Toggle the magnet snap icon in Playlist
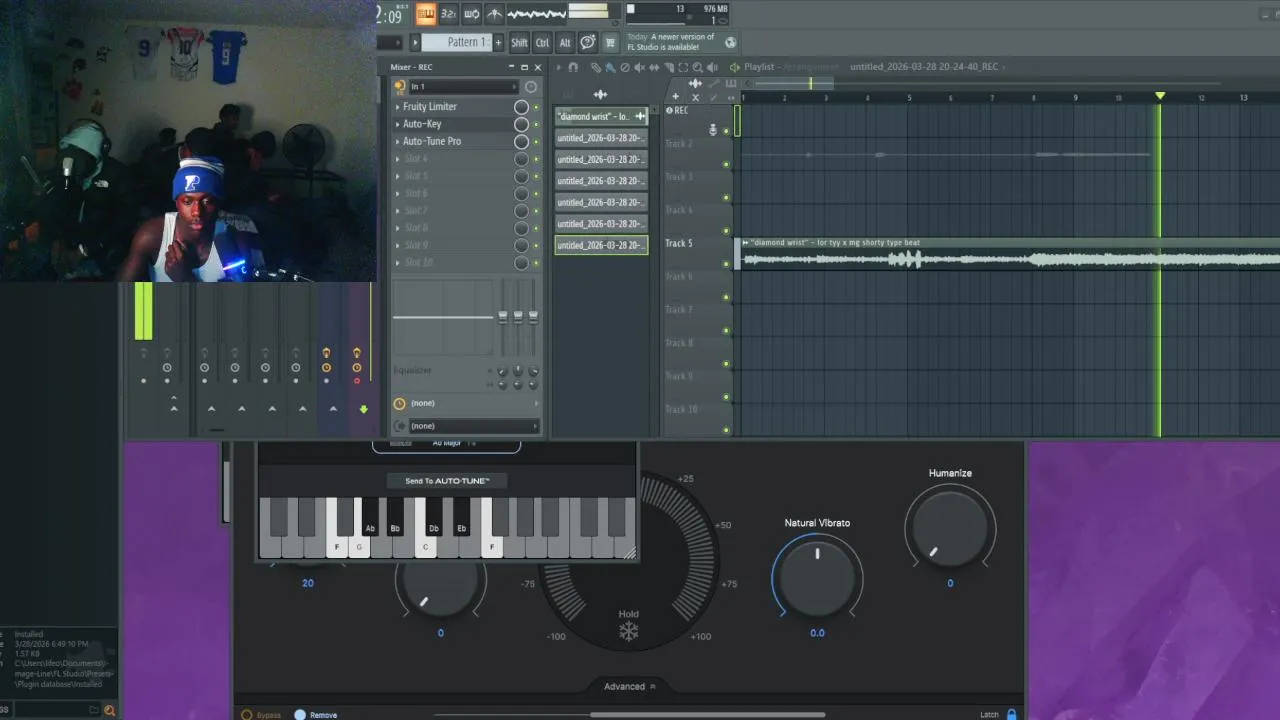 pos(573,68)
